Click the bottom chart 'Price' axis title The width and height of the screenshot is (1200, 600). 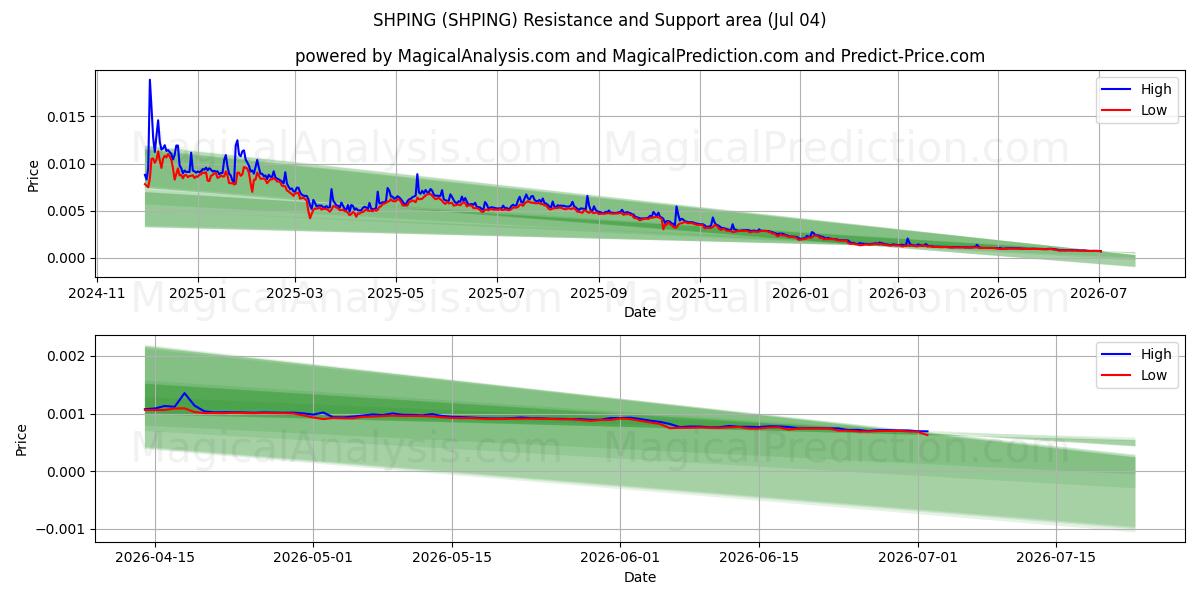click(22, 440)
